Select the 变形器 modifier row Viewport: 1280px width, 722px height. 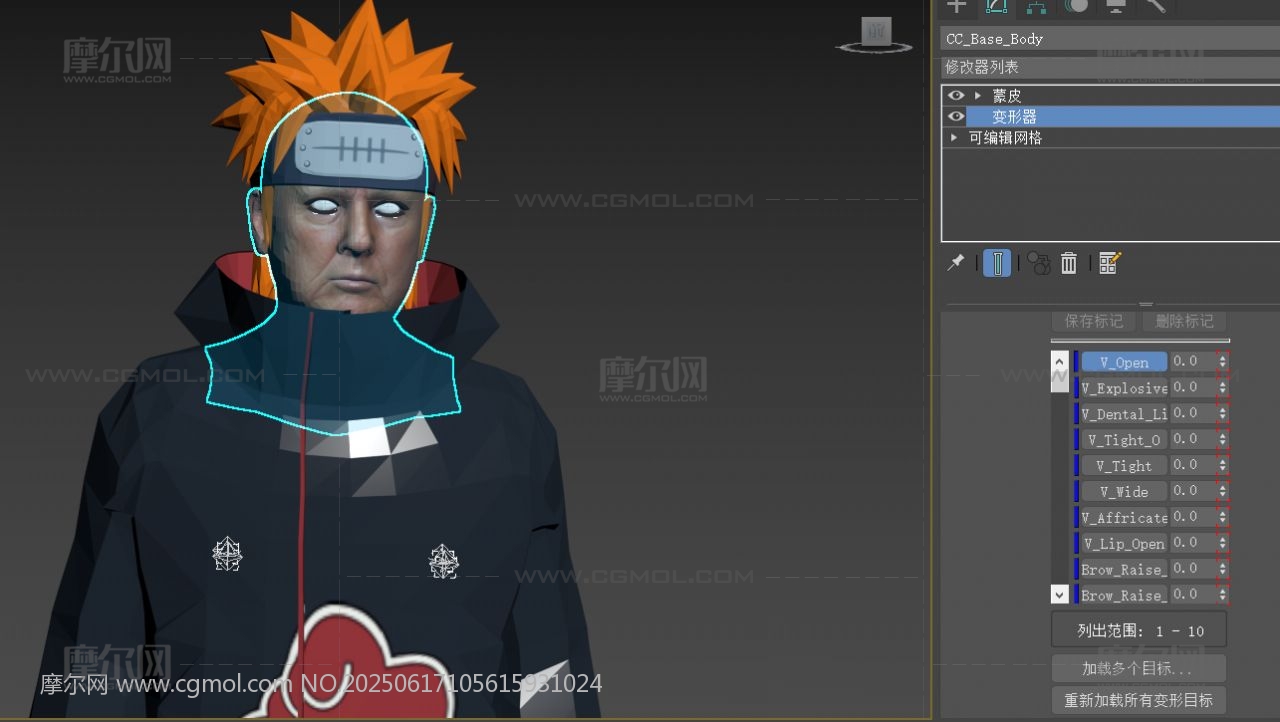1122,117
